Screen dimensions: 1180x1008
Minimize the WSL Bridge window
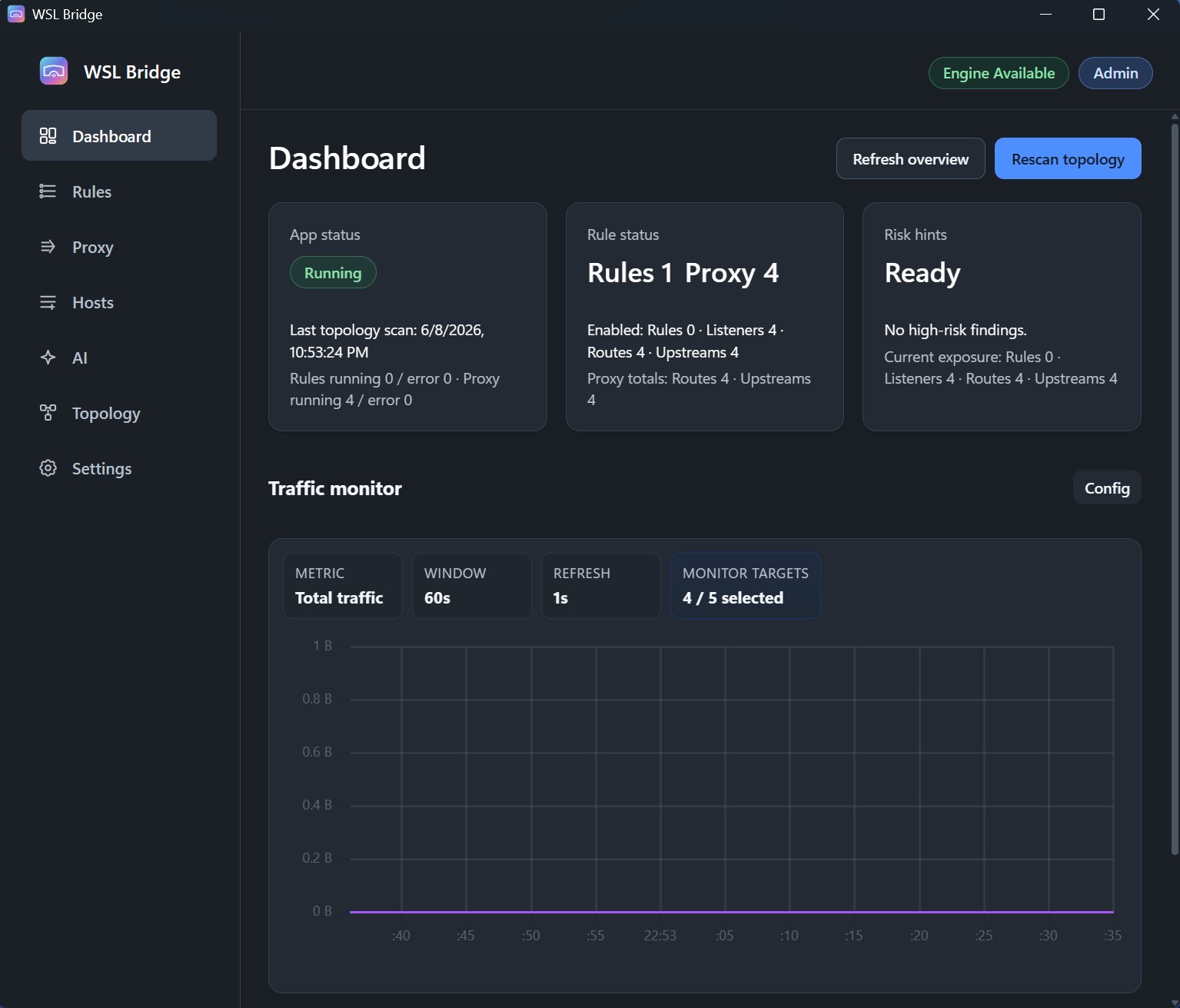[x=1045, y=15]
